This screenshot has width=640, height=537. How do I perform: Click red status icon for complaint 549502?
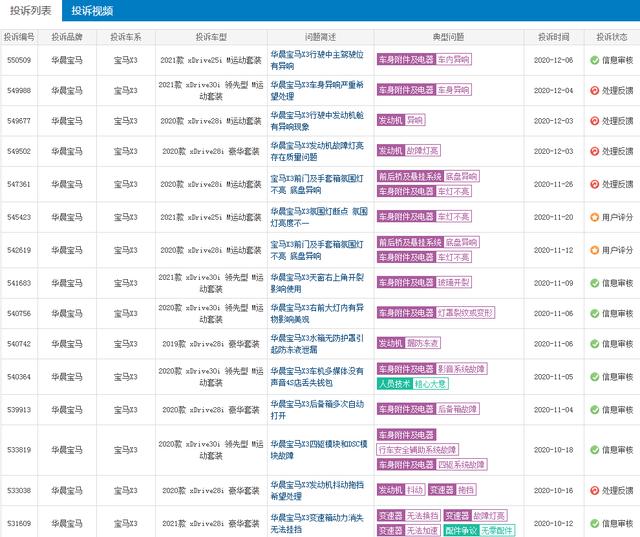click(594, 151)
